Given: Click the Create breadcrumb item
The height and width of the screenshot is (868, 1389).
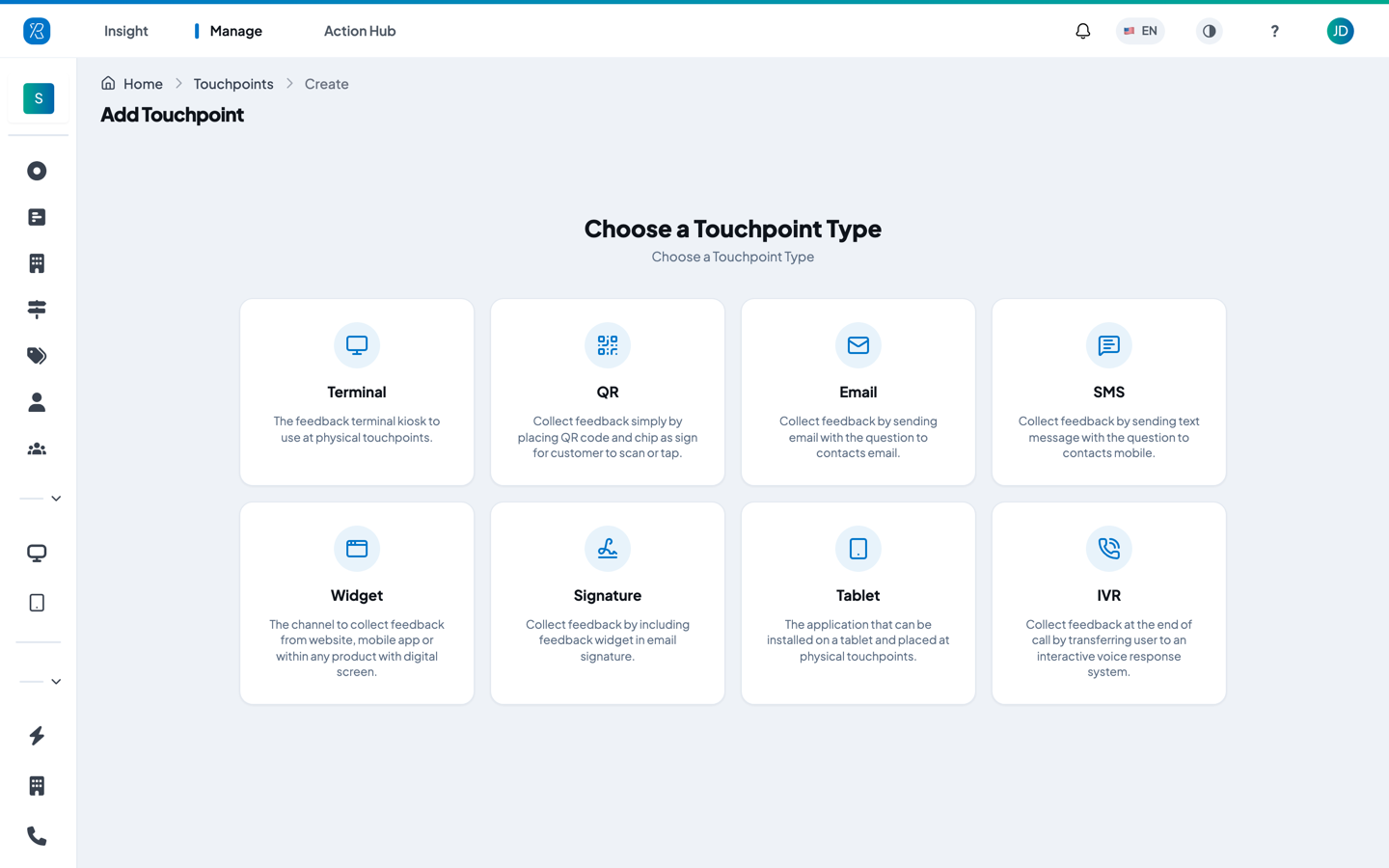Looking at the screenshot, I should (x=327, y=84).
